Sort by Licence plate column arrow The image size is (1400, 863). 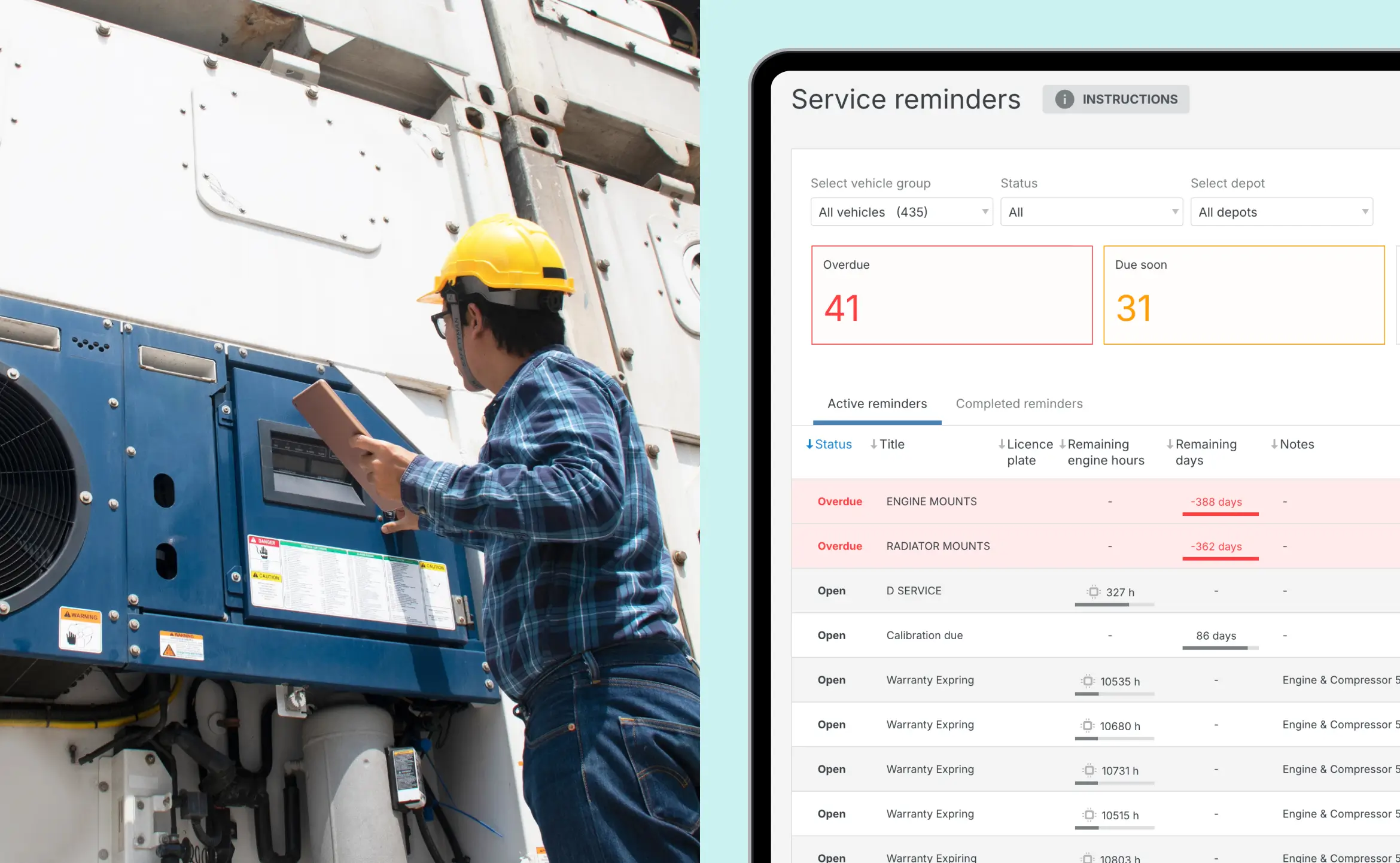coord(1002,444)
